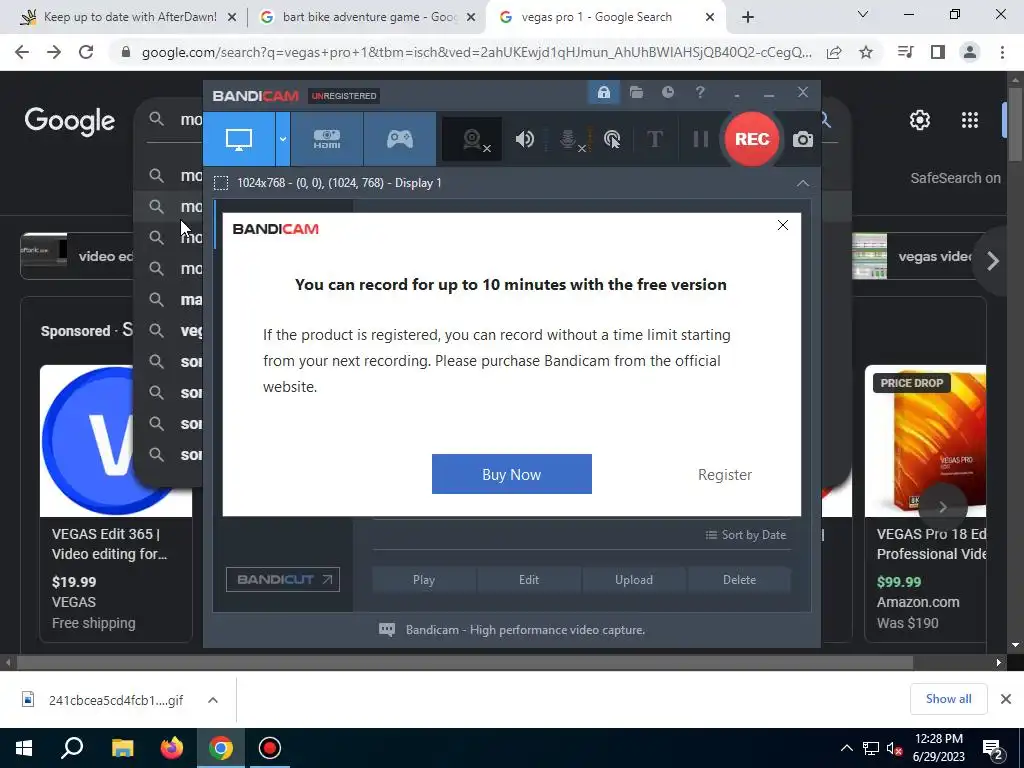Screen dimensions: 1024x768
Task: Click the SafeSearch on label
Action: point(955,178)
